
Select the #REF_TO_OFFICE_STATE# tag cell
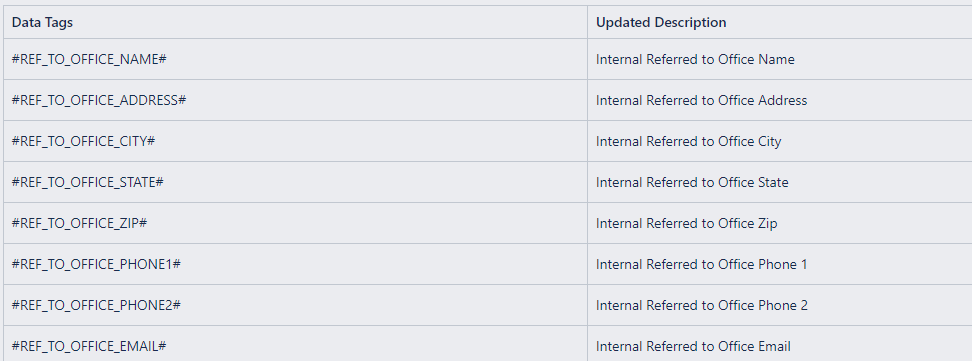point(295,182)
